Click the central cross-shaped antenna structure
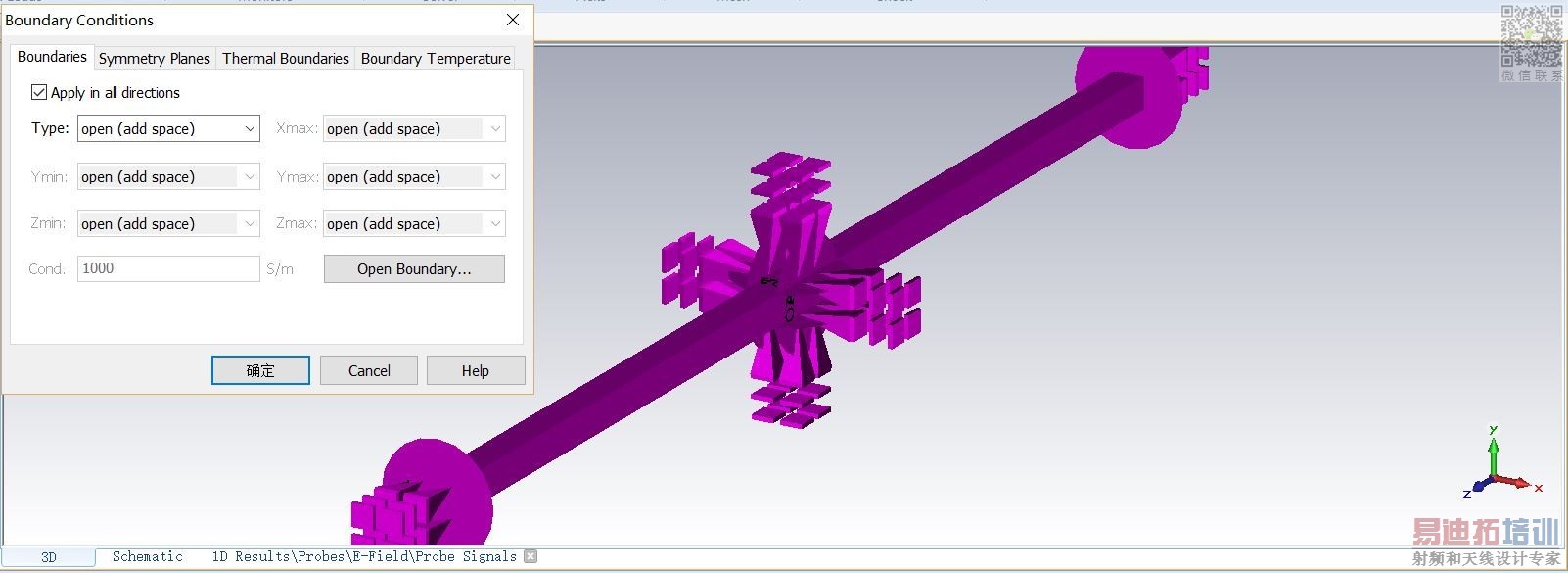Viewport: 1568px width, 573px height. [x=791, y=291]
